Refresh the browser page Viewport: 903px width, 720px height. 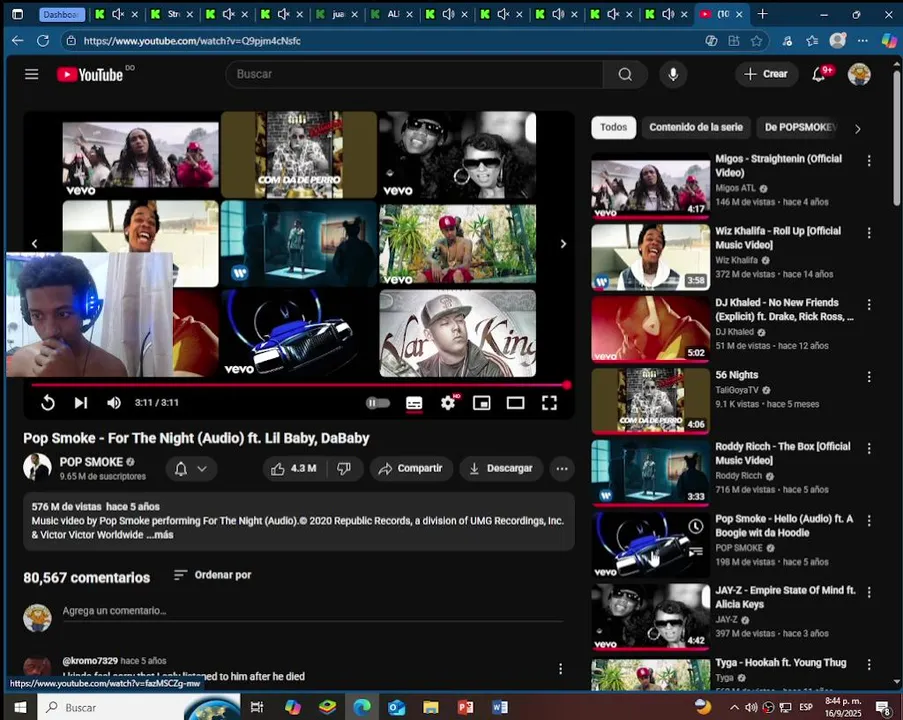43,41
